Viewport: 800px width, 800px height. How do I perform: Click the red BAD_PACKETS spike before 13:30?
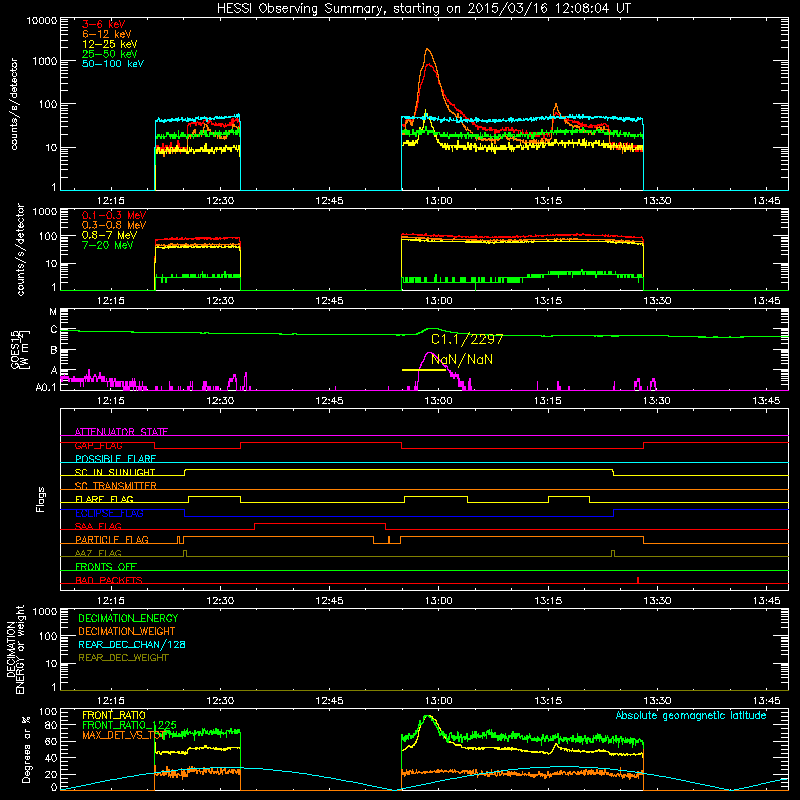[x=638, y=580]
